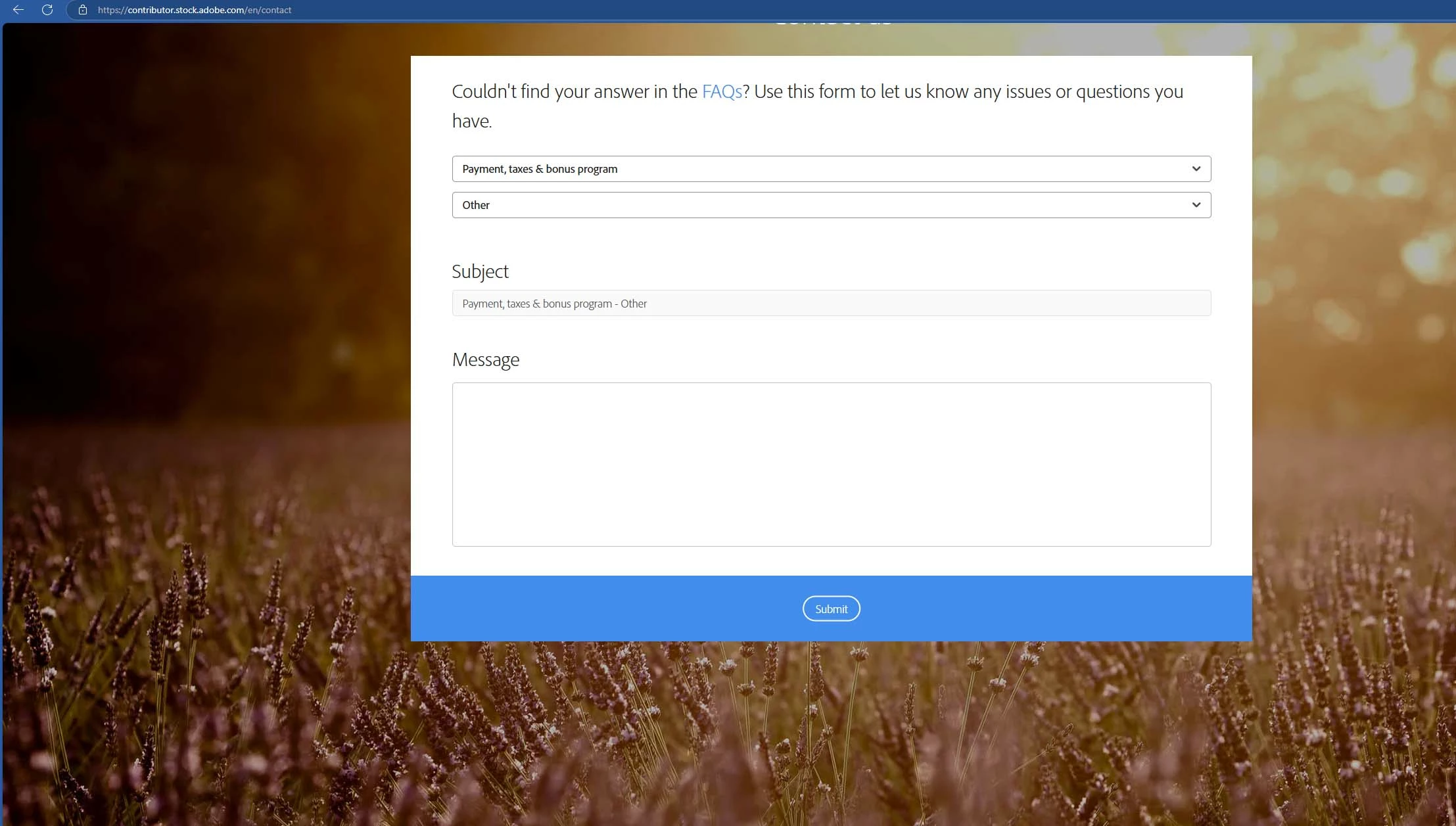View site info via the padlock icon

(x=83, y=10)
